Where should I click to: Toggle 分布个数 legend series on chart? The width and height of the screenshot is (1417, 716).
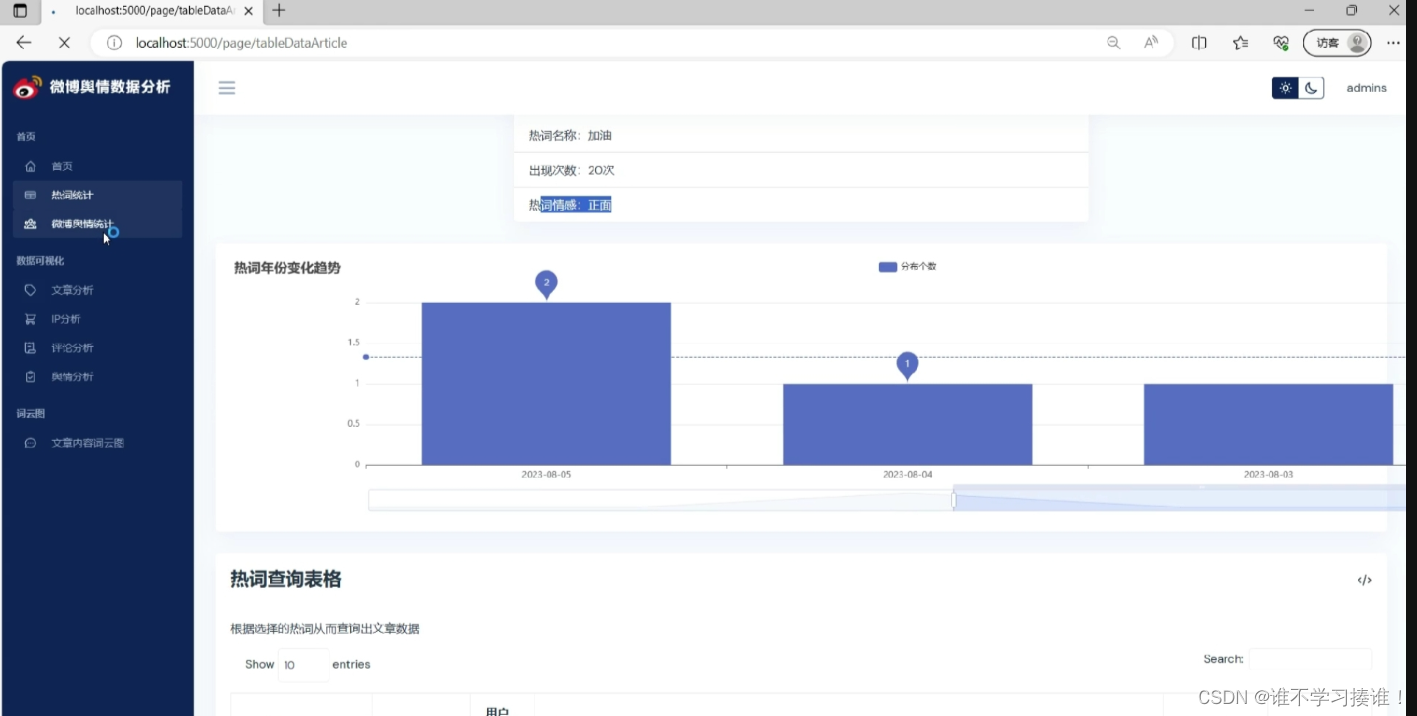(906, 267)
